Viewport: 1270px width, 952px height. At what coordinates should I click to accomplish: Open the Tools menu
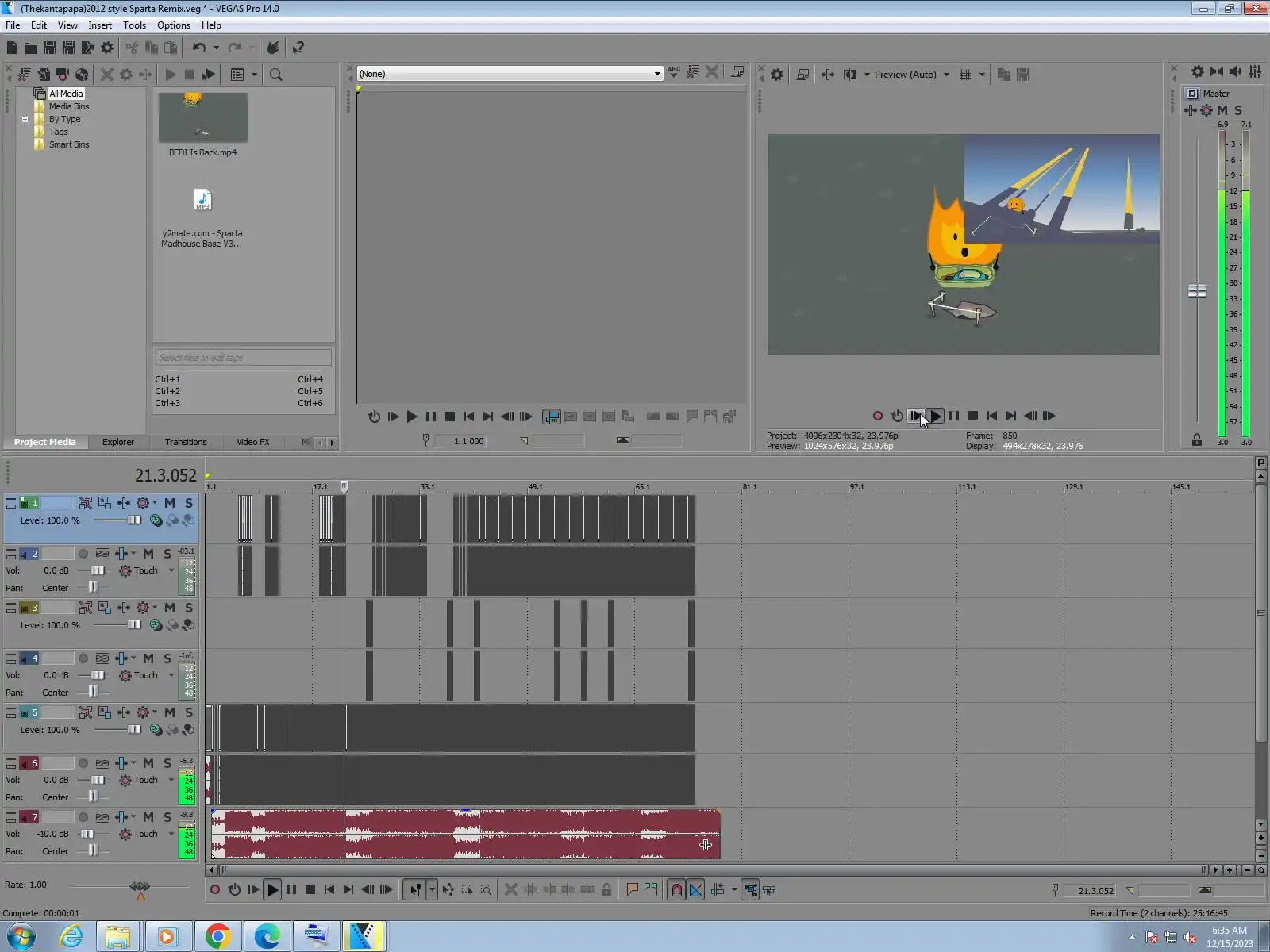[134, 25]
